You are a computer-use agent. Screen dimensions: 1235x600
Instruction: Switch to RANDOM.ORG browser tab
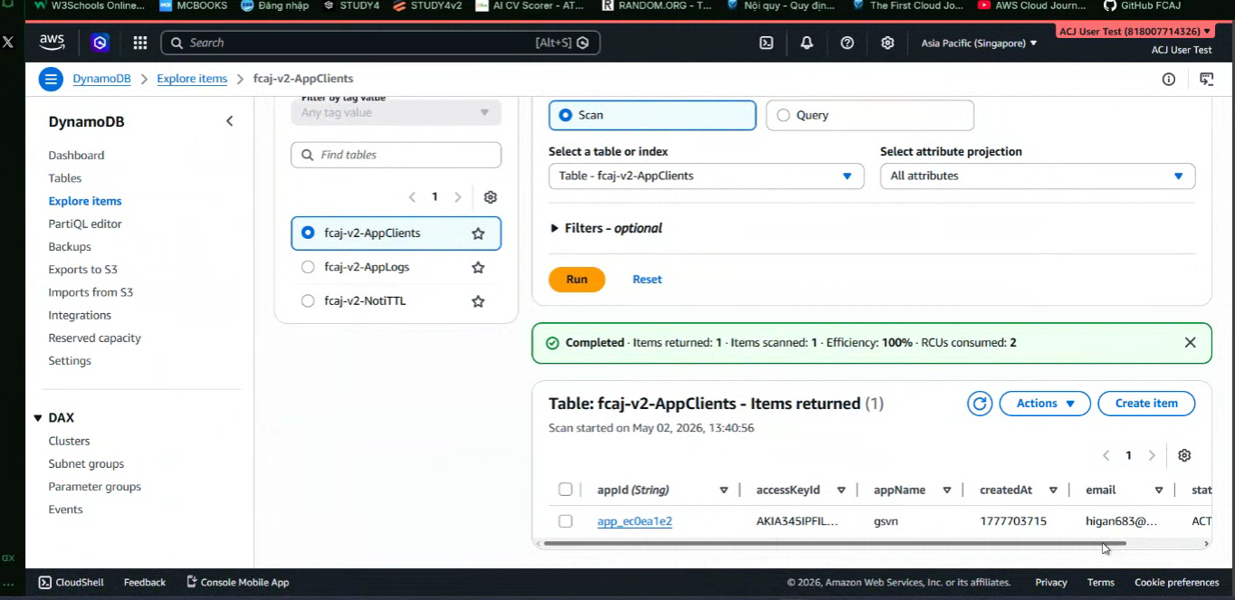click(657, 6)
